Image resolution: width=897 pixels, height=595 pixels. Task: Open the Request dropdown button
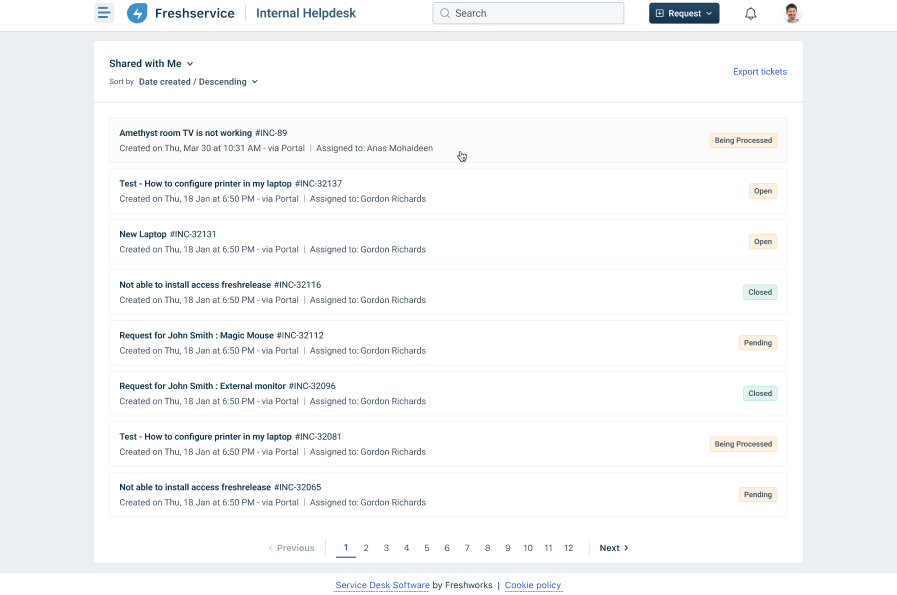pyautogui.click(x=684, y=13)
